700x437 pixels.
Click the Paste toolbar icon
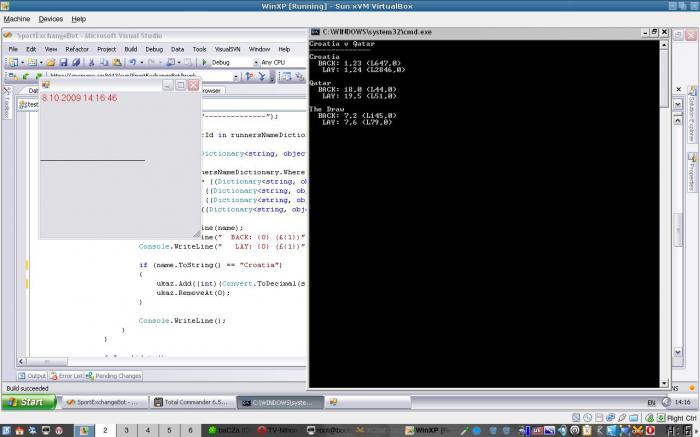[117, 62]
